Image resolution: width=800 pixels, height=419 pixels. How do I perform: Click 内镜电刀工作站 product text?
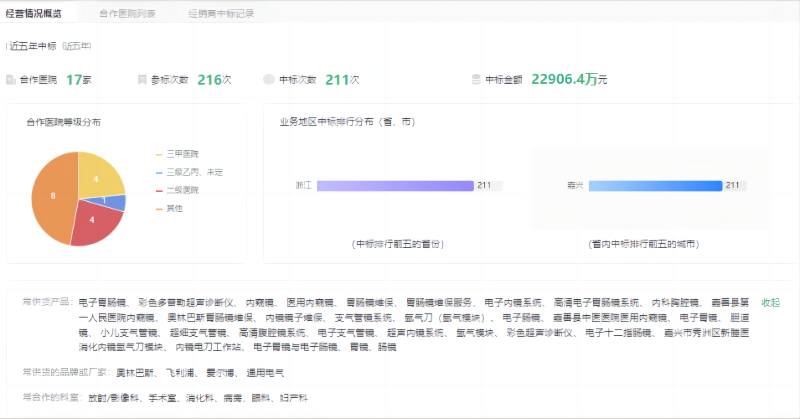click(x=208, y=347)
